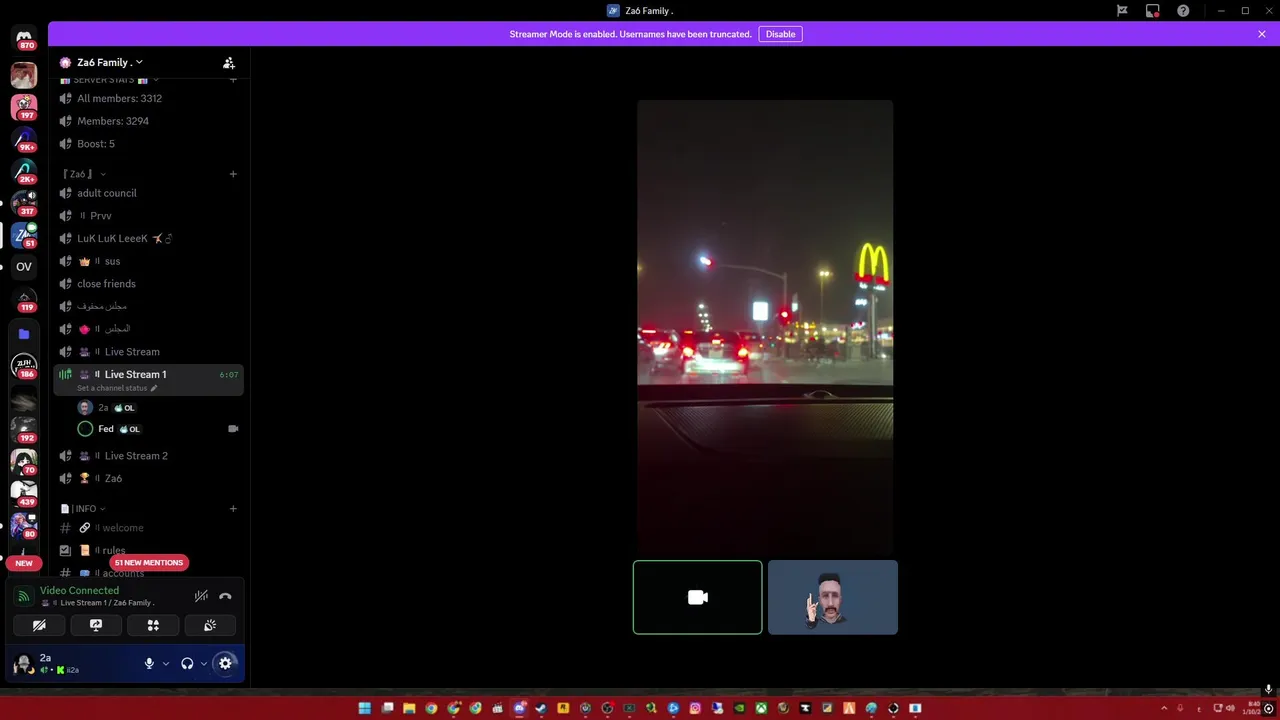1280x720 pixels.
Task: Open the Windows Start menu
Action: (365, 708)
